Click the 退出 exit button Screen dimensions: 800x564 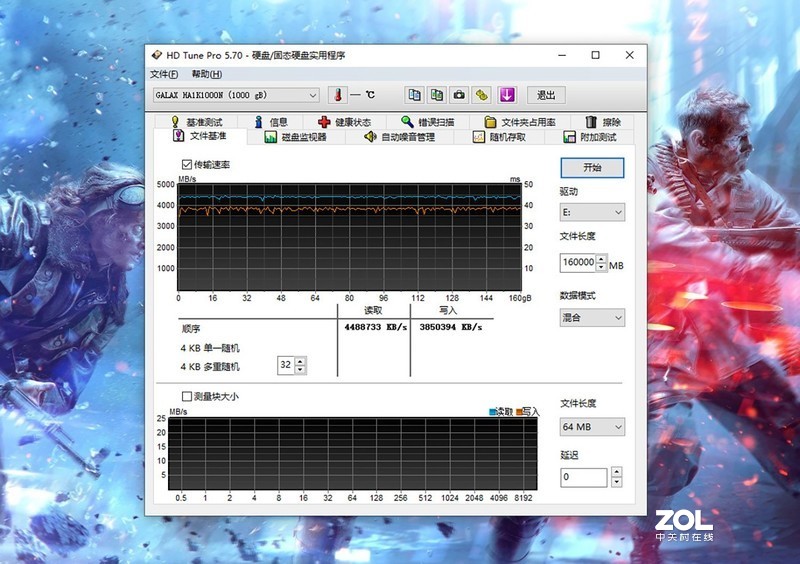[x=546, y=95]
